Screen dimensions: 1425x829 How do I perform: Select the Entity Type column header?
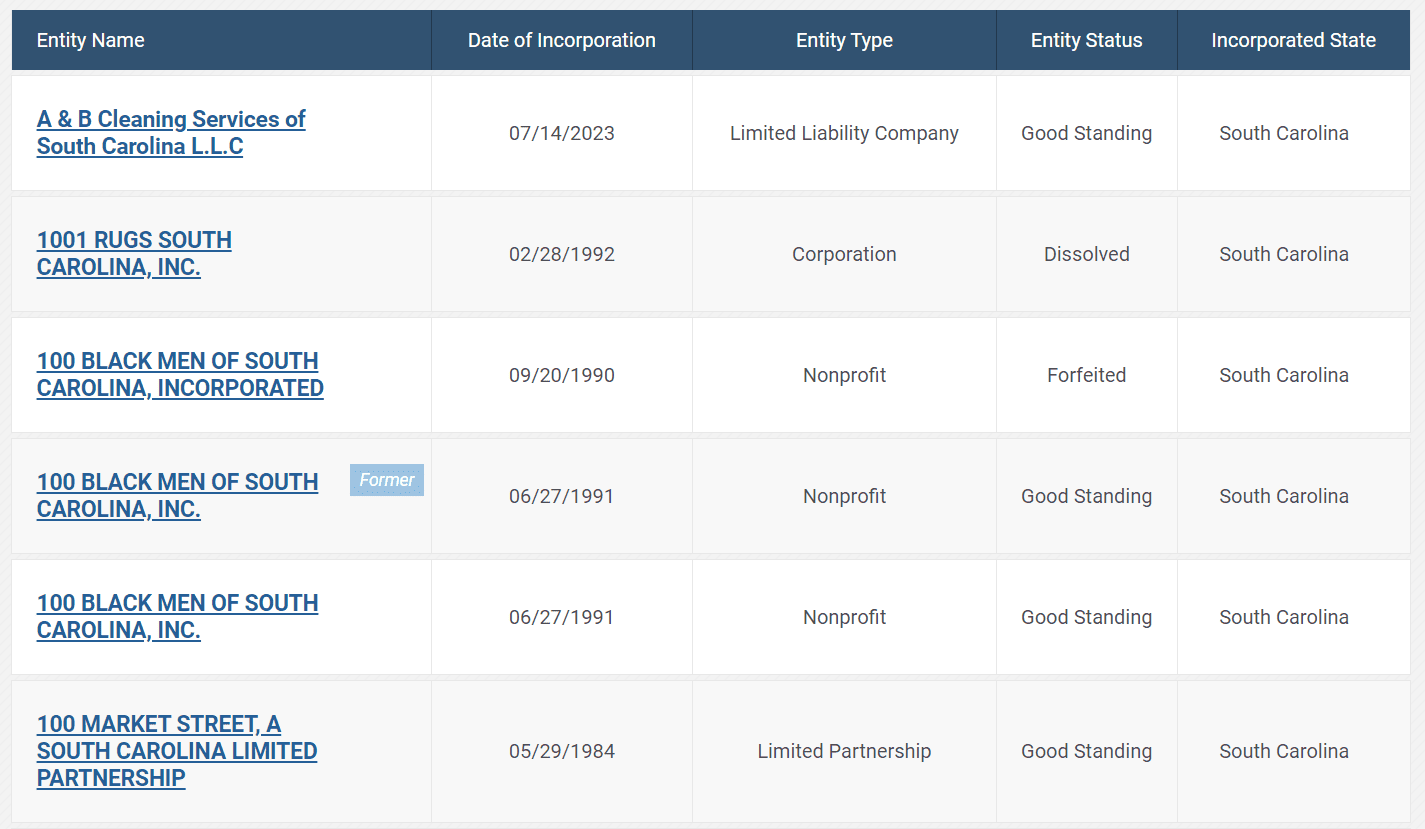click(844, 40)
